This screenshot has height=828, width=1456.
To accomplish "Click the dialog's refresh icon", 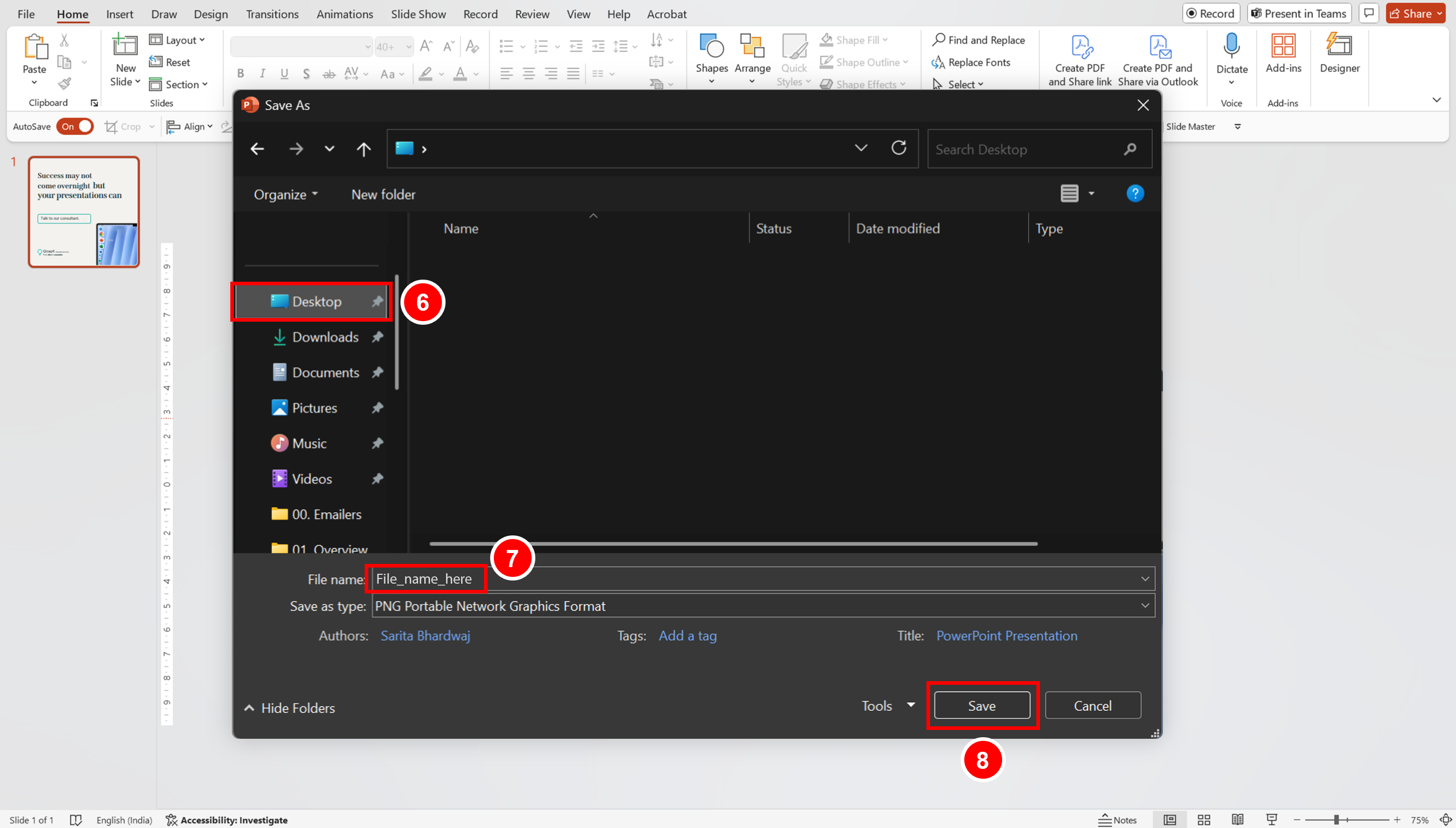I will (898, 148).
